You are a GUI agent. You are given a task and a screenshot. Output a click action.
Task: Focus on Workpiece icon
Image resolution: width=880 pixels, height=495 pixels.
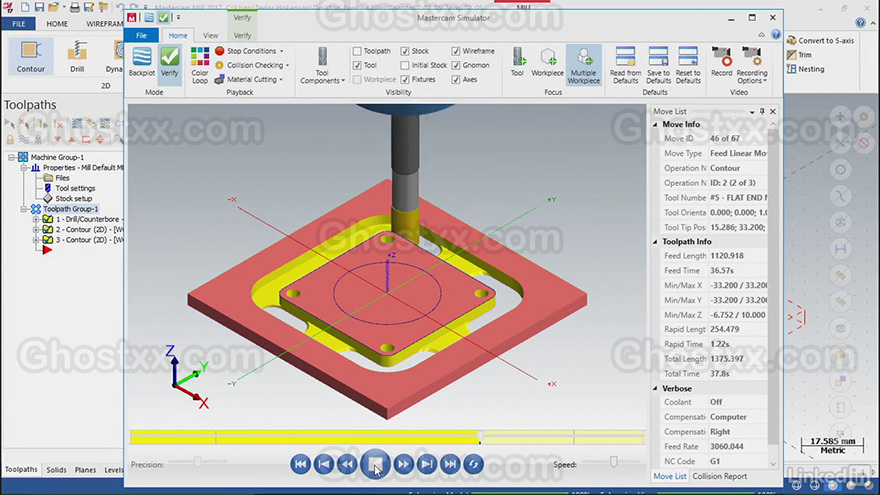coord(547,62)
